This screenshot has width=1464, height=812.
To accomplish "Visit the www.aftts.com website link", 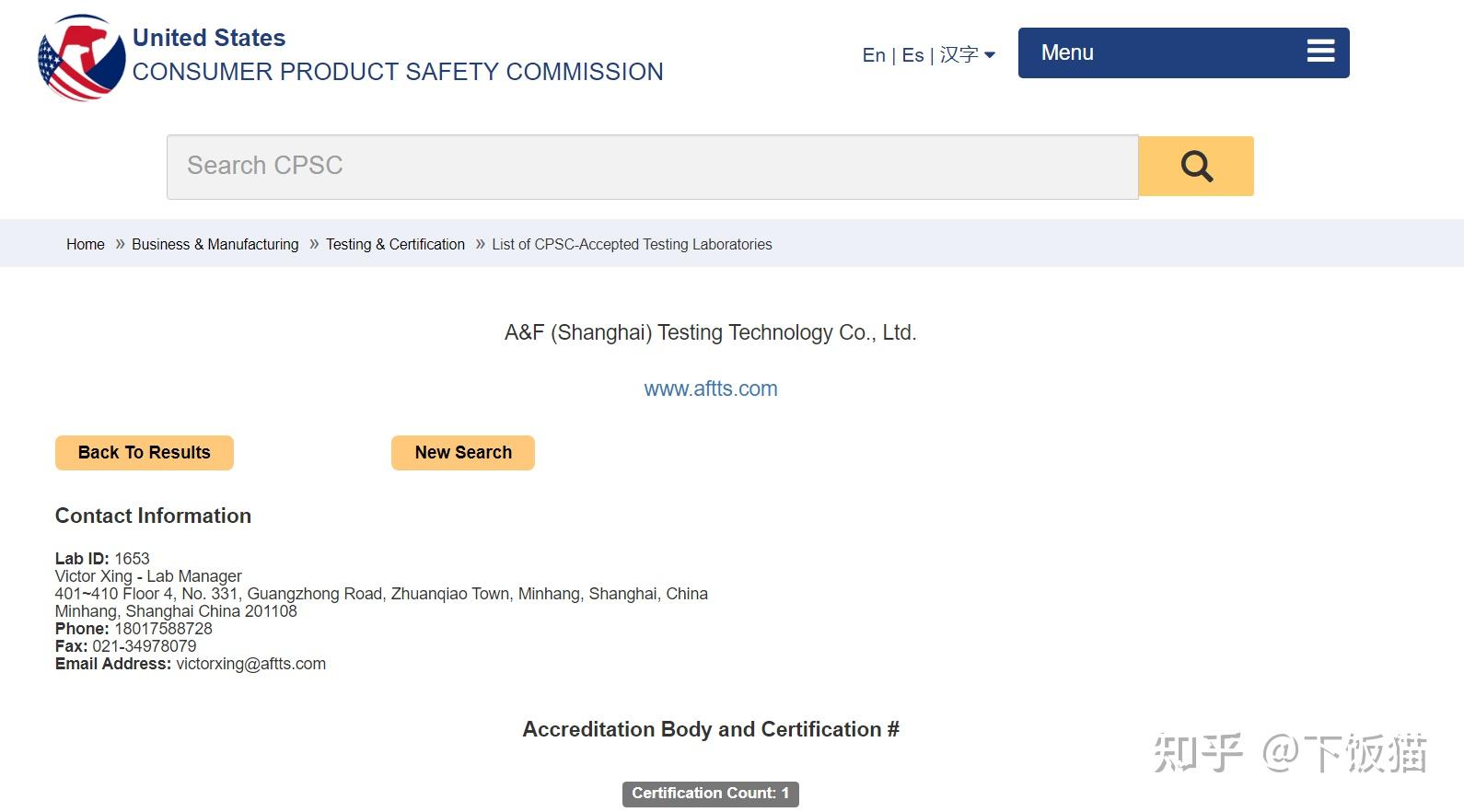I will tap(710, 389).
